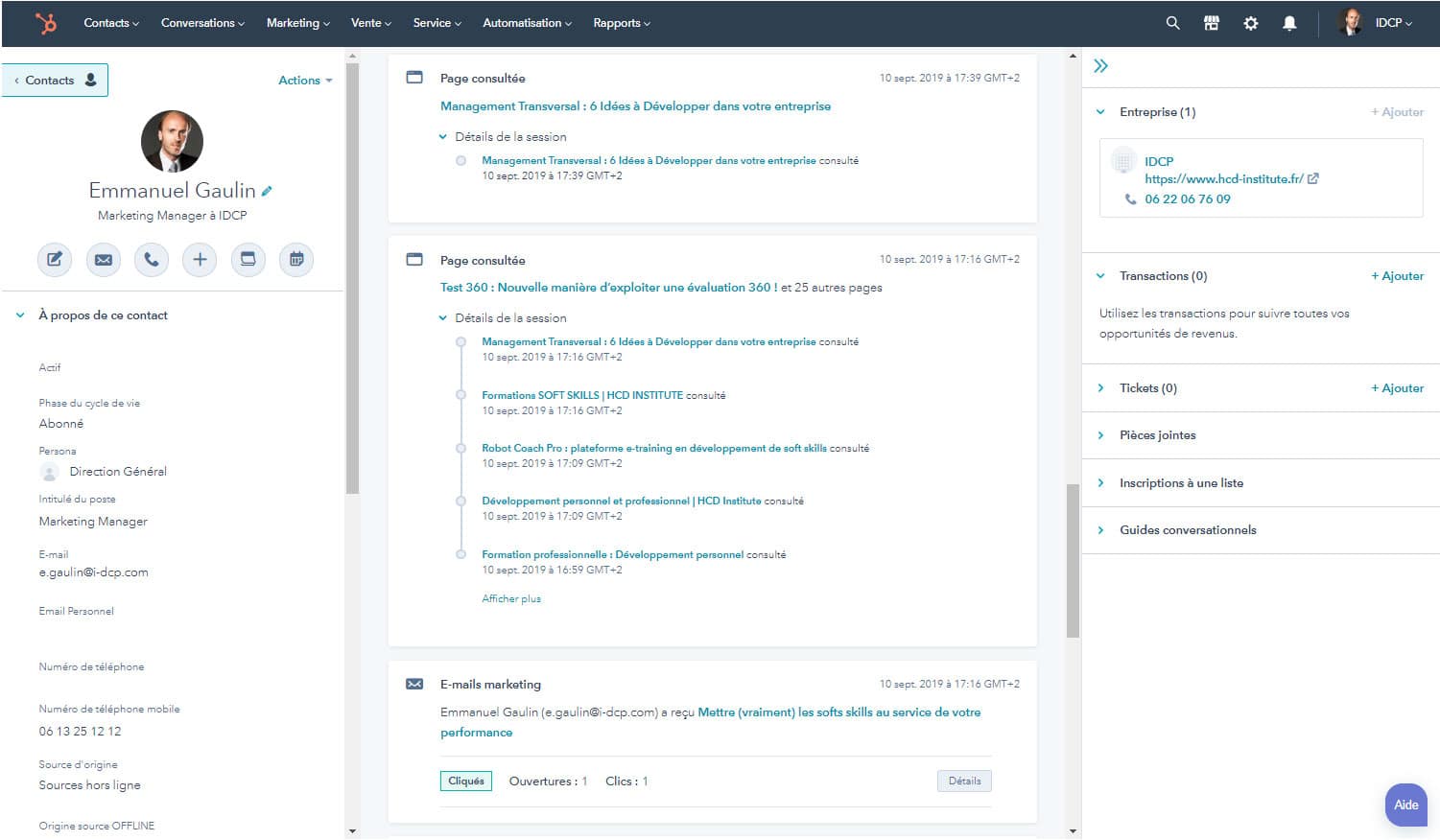Viewport: 1440px width, 840px height.
Task: Expand Inscriptions à une liste section
Action: [x=1100, y=483]
